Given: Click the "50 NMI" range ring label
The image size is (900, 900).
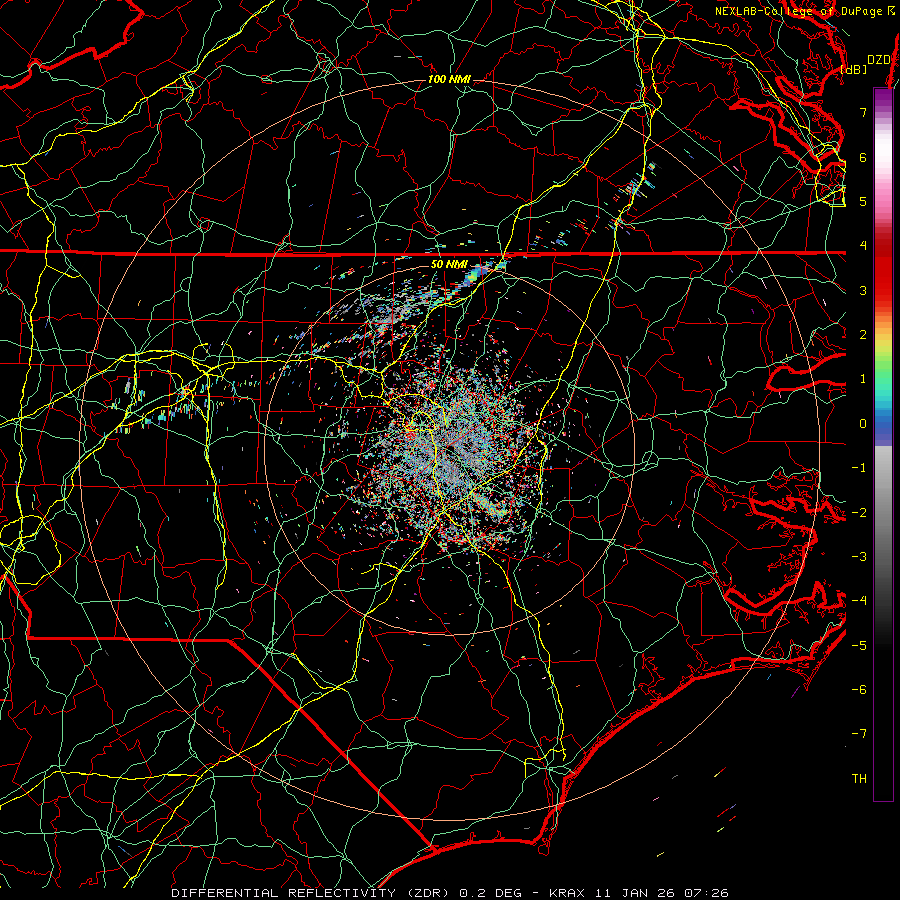Looking at the screenshot, I should point(449,265).
